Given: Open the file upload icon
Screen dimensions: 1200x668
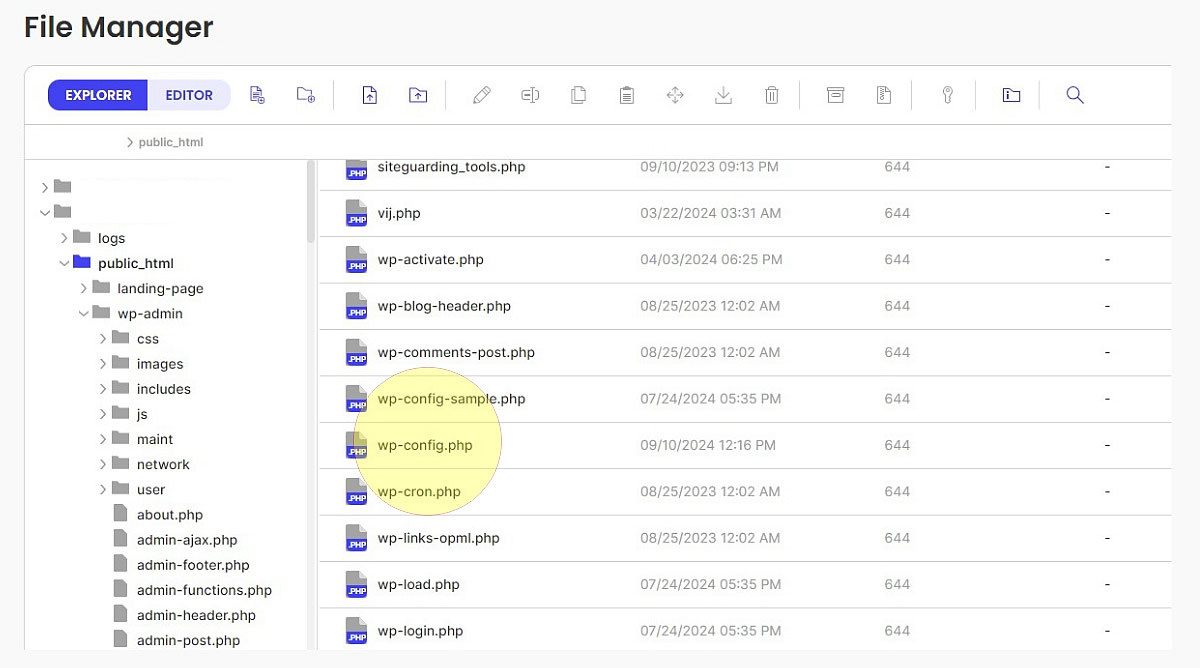Looking at the screenshot, I should pyautogui.click(x=369, y=94).
